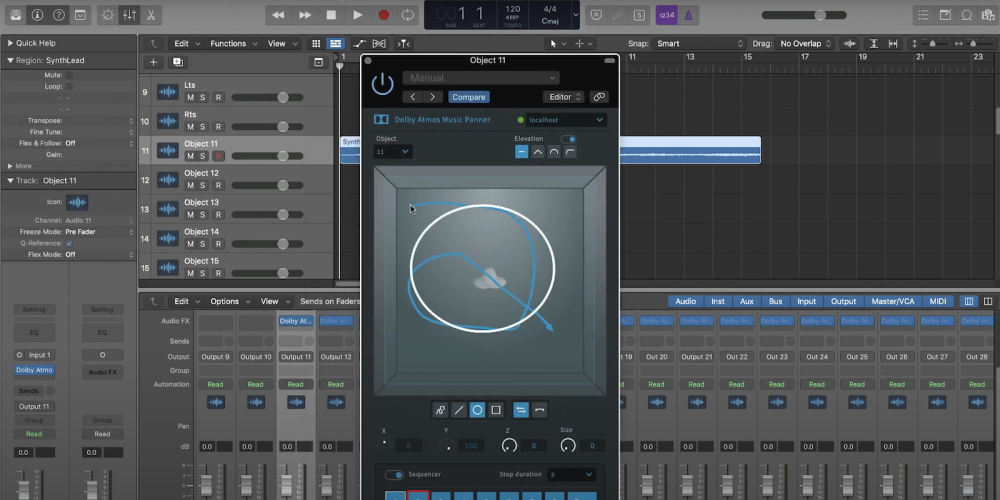Expand the Object number dropdown
This screenshot has height=500, width=1000.
pyautogui.click(x=392, y=152)
